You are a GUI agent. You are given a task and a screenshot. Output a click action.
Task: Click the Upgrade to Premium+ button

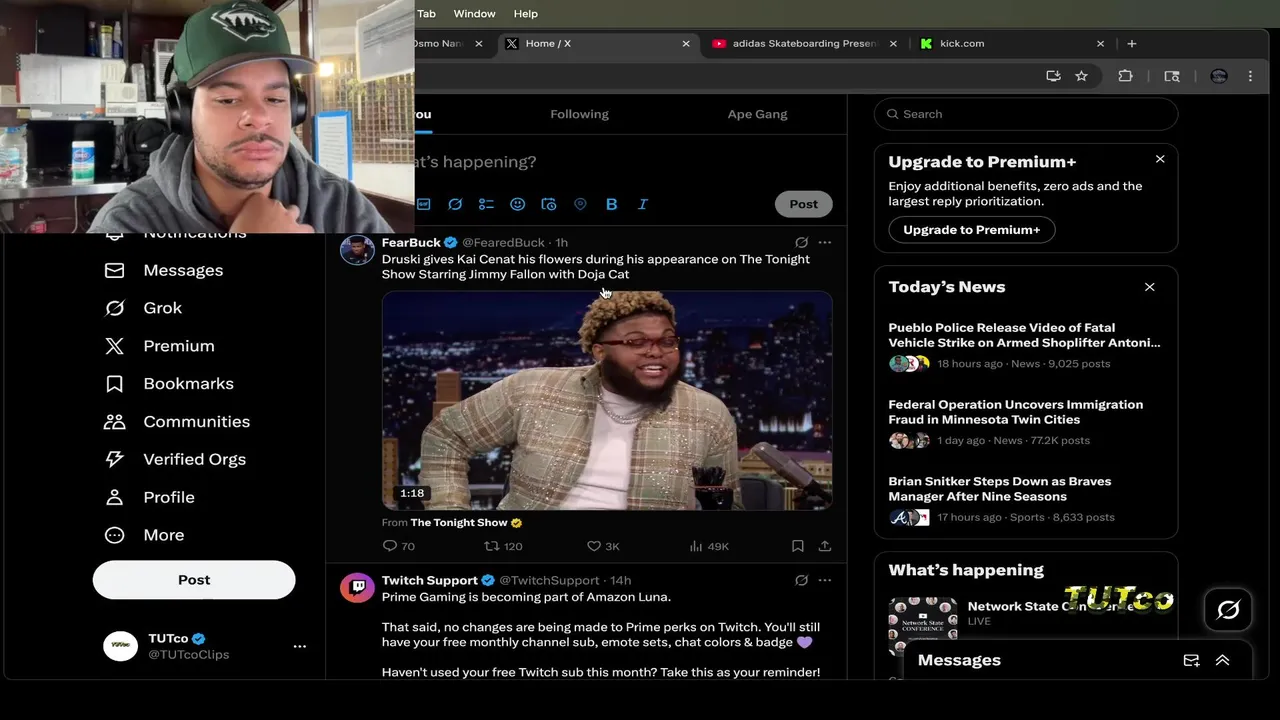tap(971, 230)
